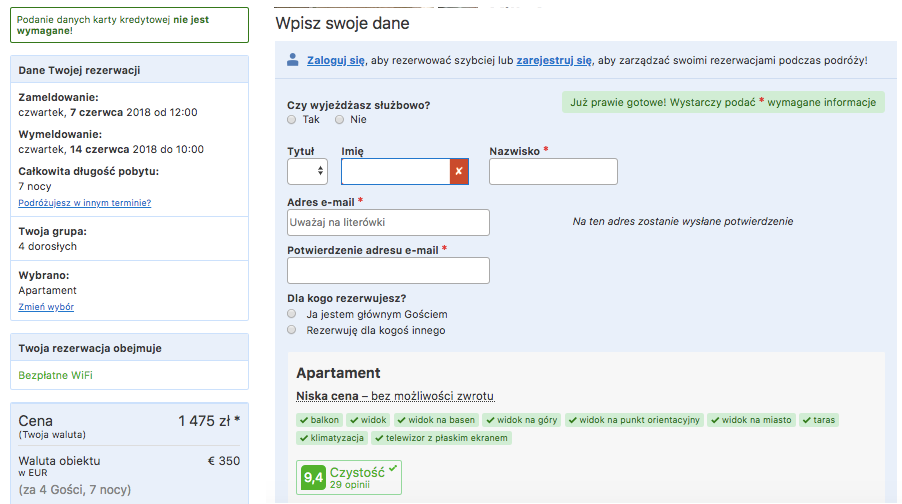The width and height of the screenshot is (902, 504).
Task: Click the telewizor z płaskim ekranem tag
Action: [442, 438]
